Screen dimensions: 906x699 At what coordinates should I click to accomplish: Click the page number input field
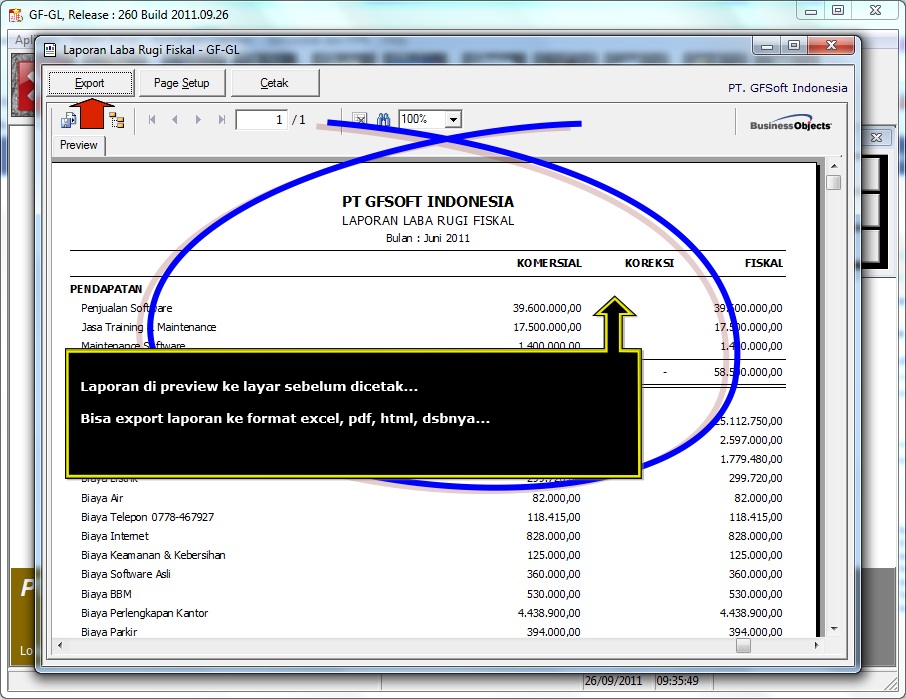coord(262,120)
